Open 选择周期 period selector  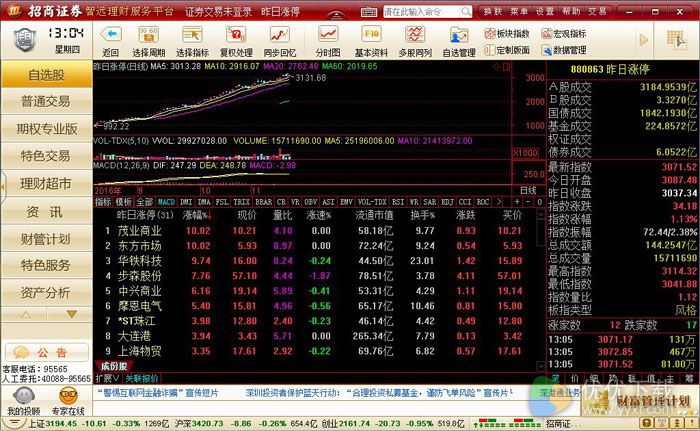[149, 41]
